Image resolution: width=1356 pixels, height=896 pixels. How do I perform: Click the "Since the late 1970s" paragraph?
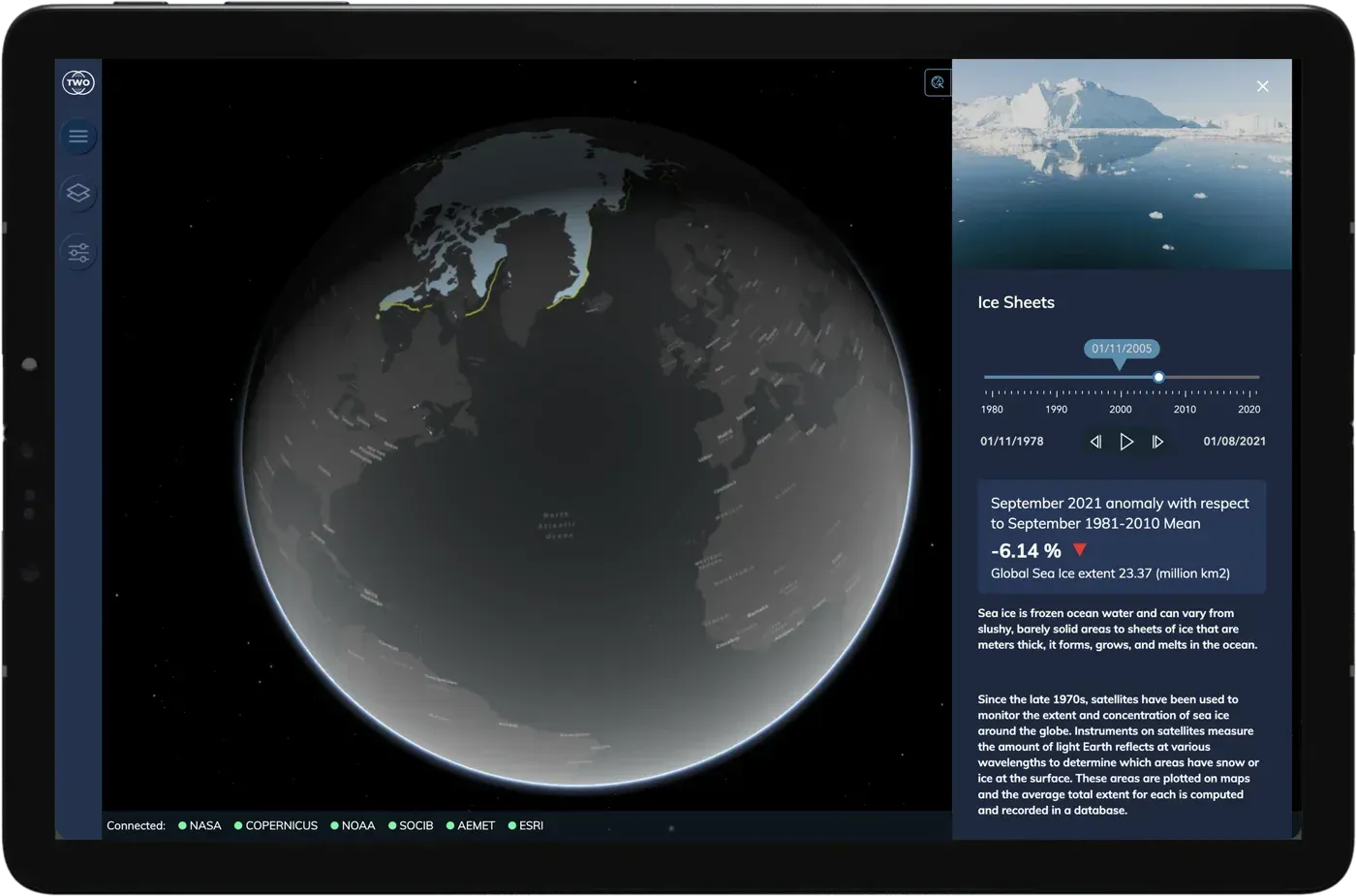click(x=1119, y=755)
